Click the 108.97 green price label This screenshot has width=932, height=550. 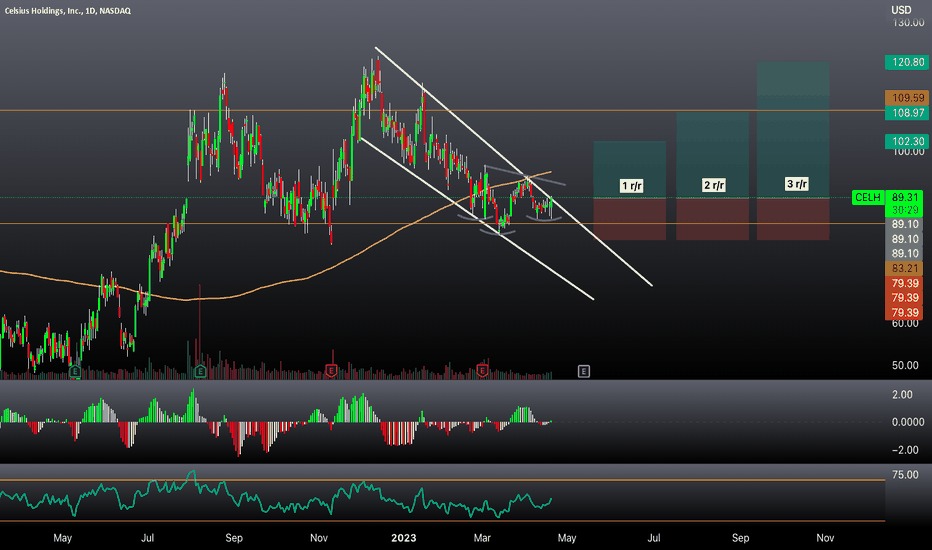click(x=907, y=112)
